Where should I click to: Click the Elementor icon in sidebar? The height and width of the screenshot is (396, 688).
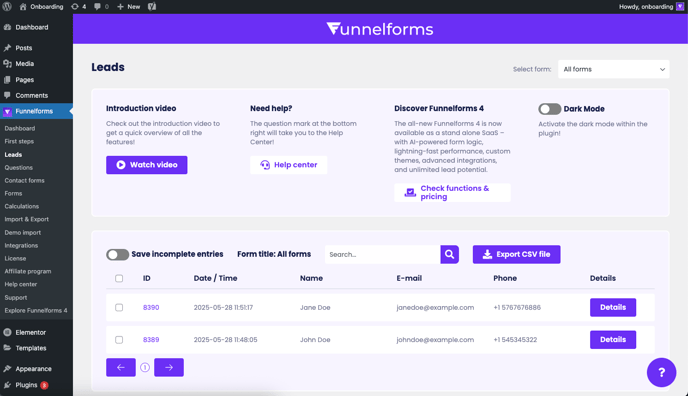[x=7, y=332]
